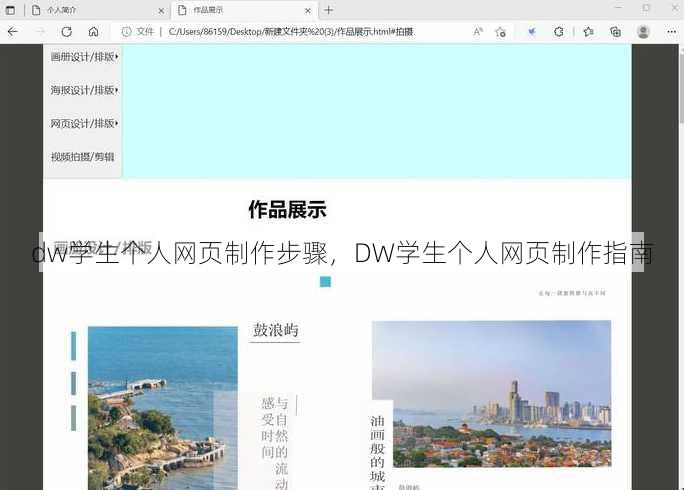Open the browser extensions icon

pos(558,31)
